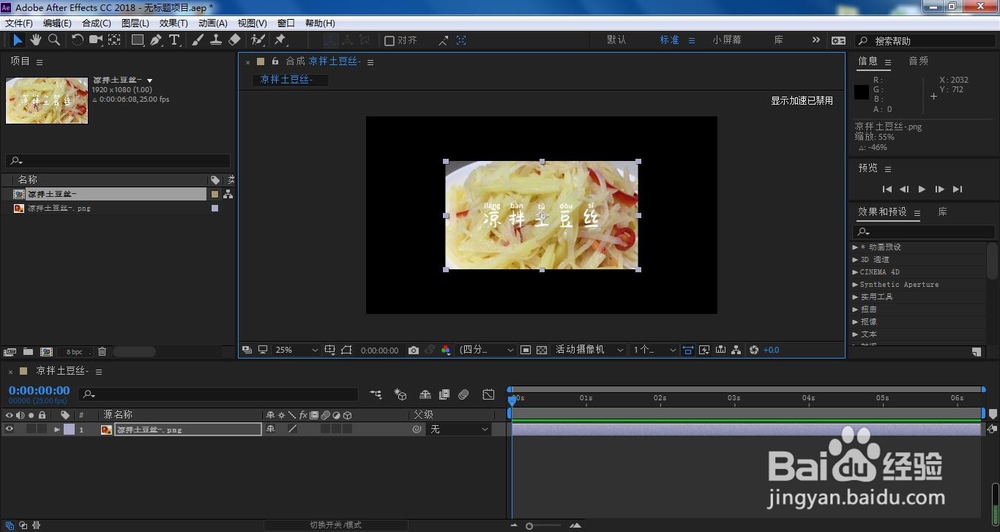
Task: Select the Rectangle shape tool
Action: 137,40
